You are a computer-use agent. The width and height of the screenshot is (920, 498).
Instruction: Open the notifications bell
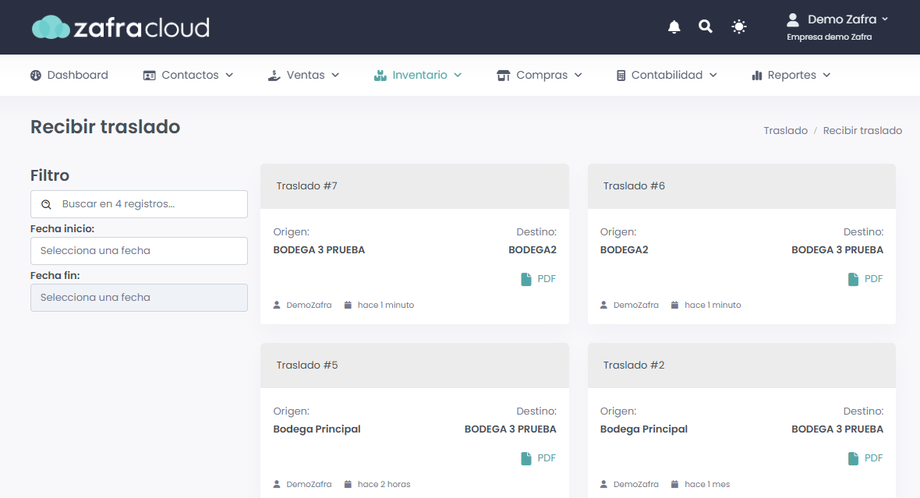tap(674, 26)
